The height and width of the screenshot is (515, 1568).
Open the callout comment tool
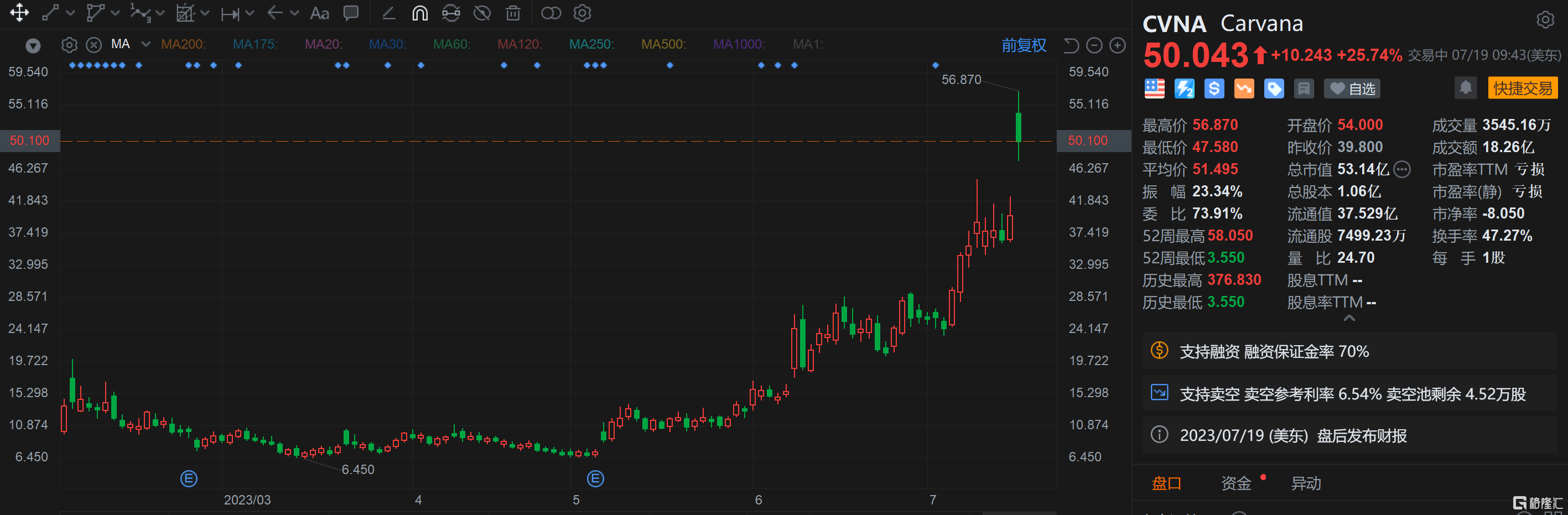(351, 13)
